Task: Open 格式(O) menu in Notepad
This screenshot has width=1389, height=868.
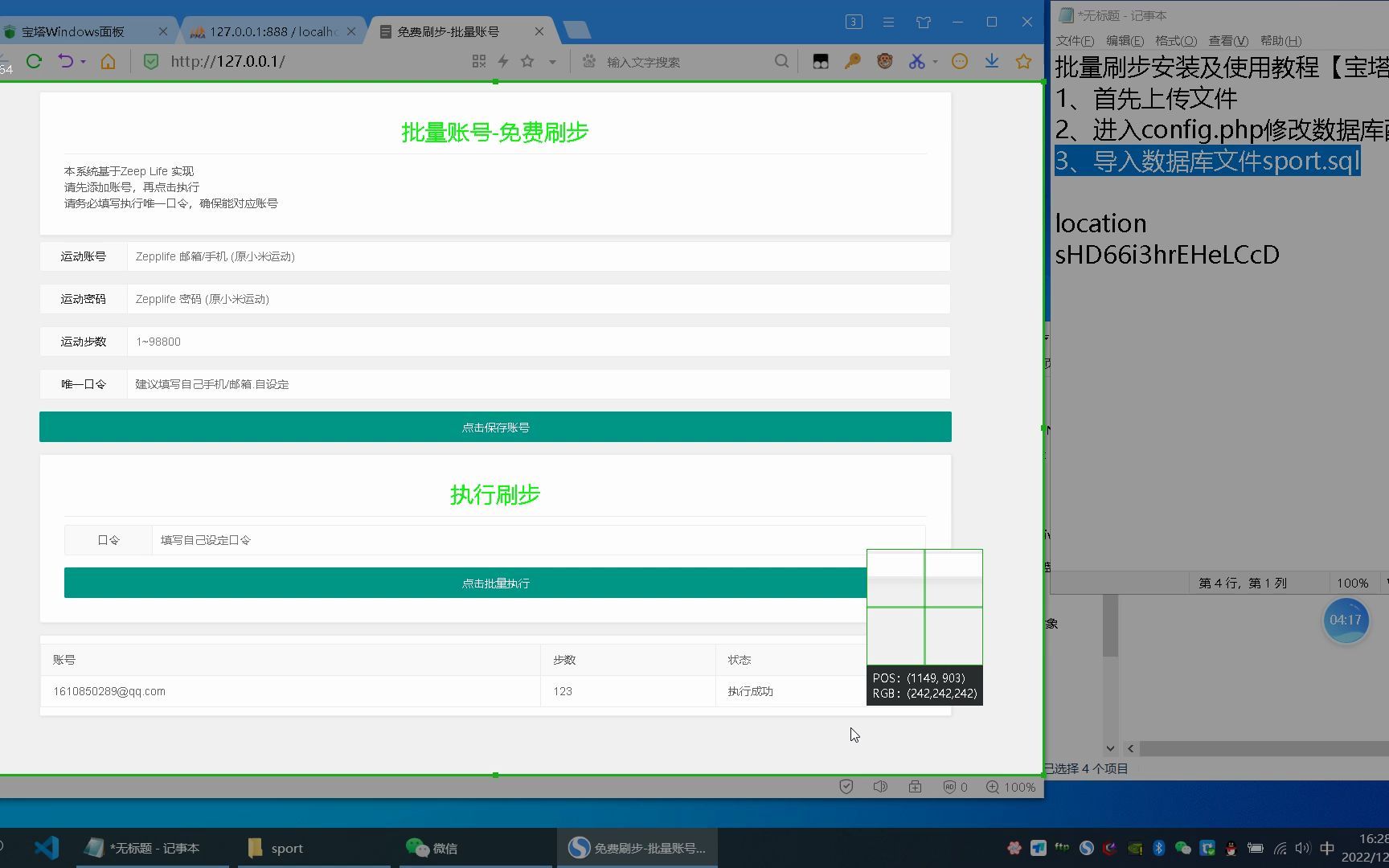Action: click(x=1176, y=41)
